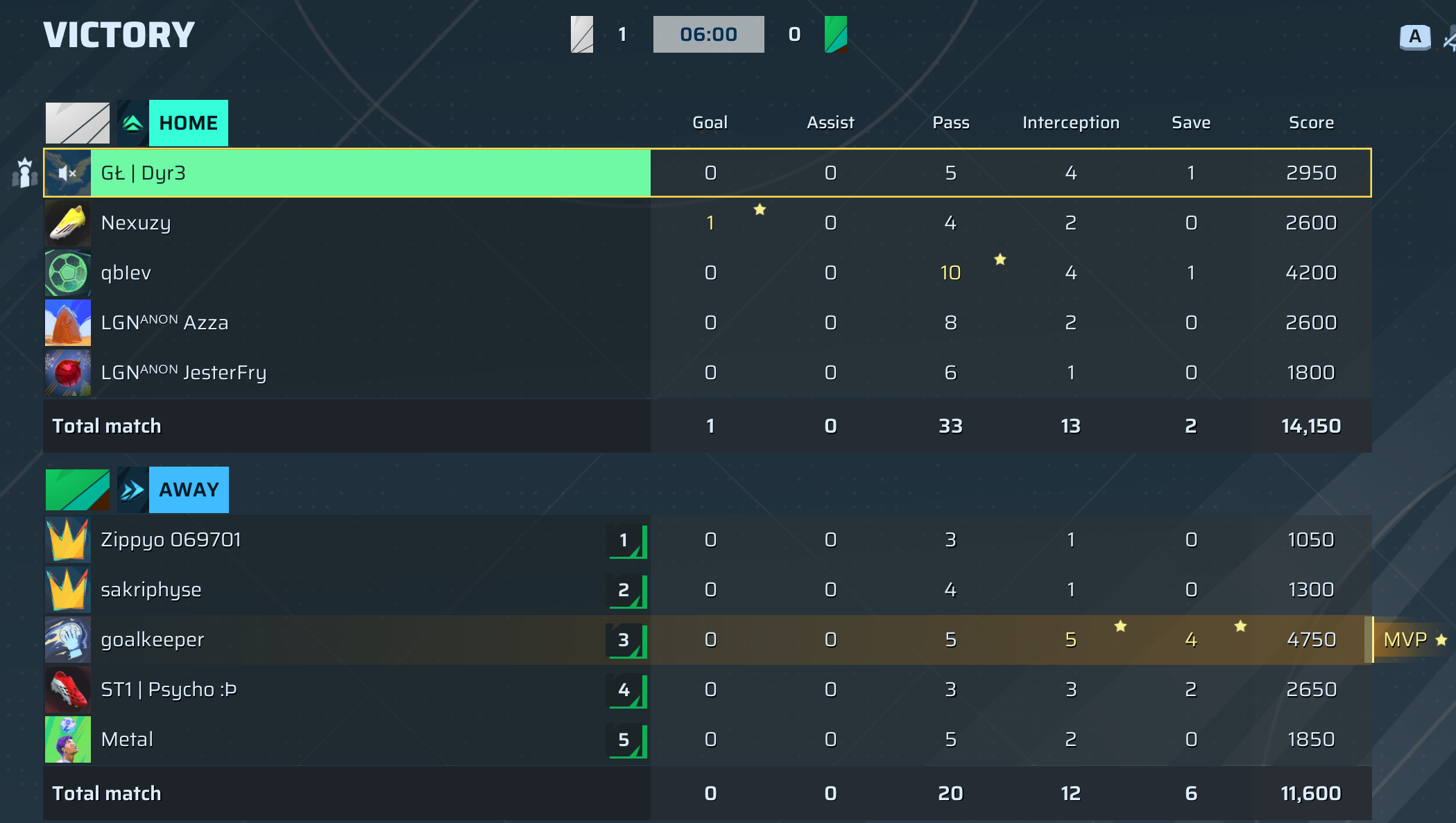Click the 06:00 match timer
Screen dimensions: 1456x823
(708, 35)
